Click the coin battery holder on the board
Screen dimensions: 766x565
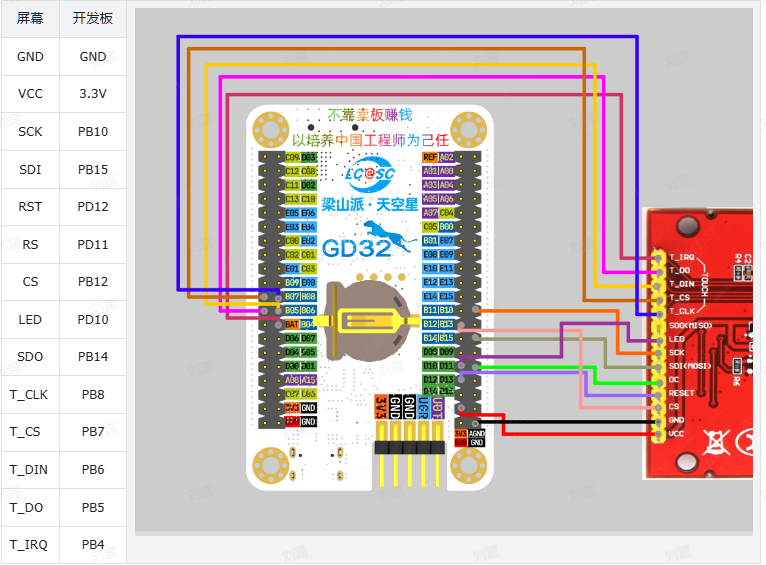(x=367, y=321)
